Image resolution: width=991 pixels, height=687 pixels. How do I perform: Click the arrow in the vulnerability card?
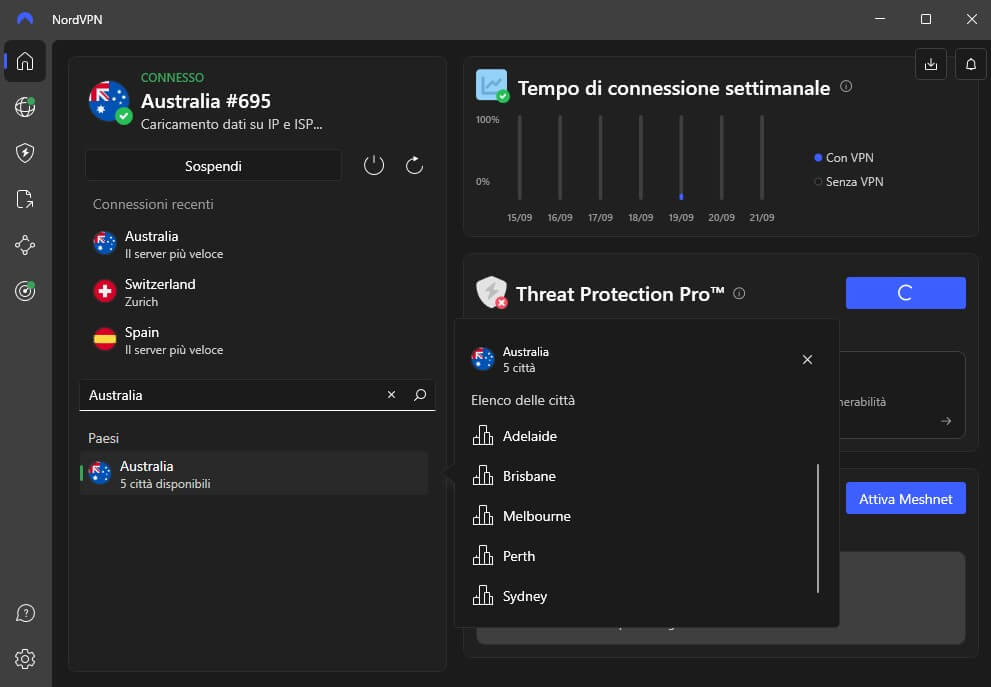(x=945, y=421)
